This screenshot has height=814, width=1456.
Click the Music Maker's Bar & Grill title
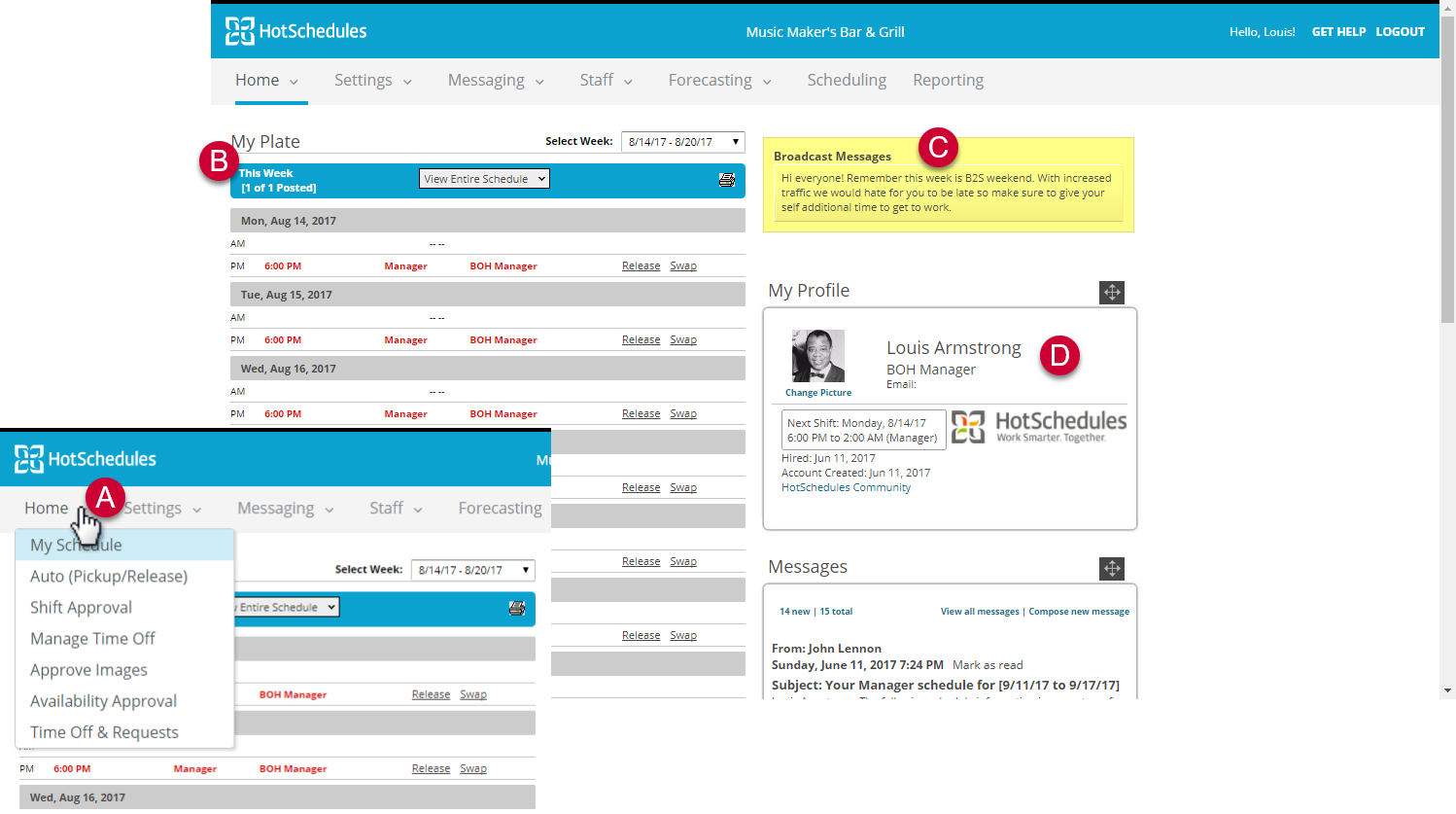[825, 32]
